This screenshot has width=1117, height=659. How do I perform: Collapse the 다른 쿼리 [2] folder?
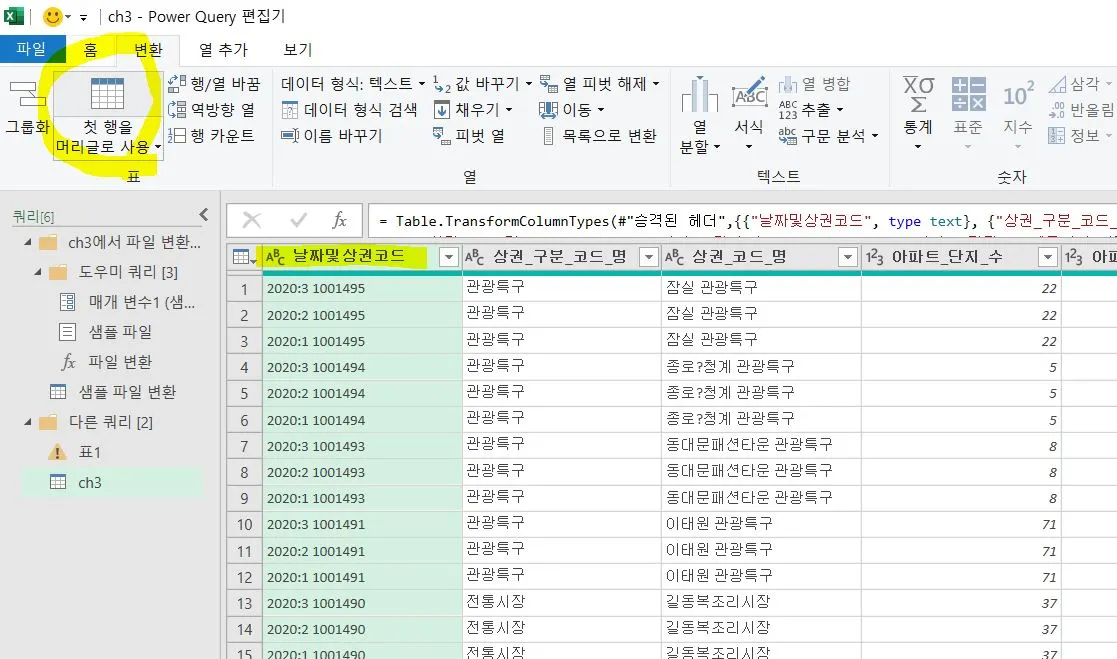(x=28, y=422)
